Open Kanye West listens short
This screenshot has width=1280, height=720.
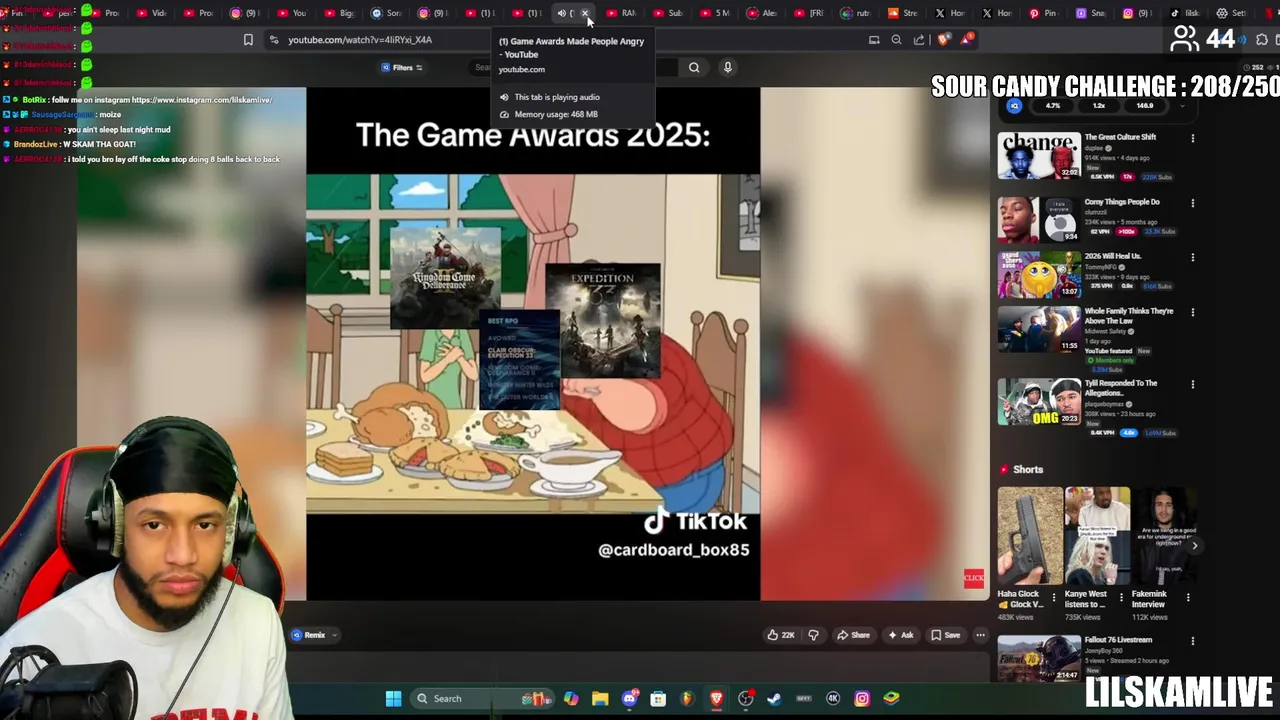coord(1097,535)
